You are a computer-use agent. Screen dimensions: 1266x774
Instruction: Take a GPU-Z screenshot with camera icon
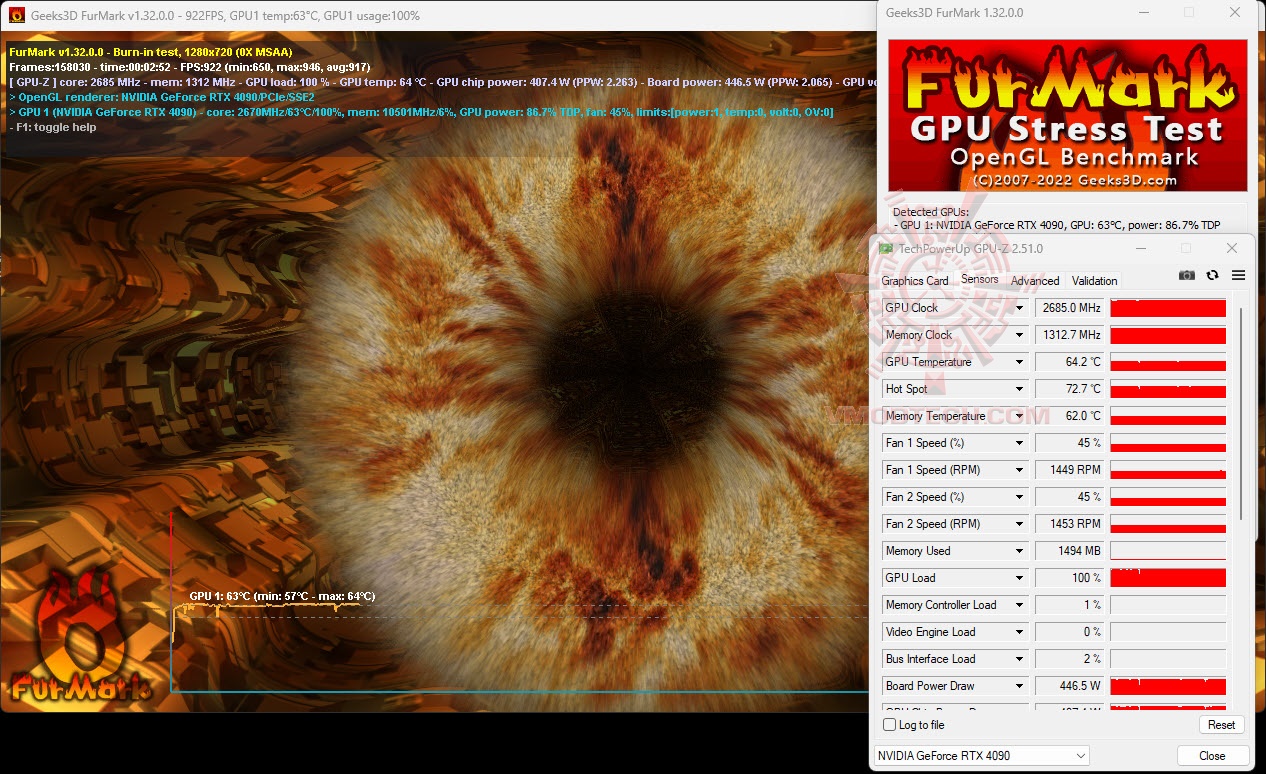click(1186, 275)
